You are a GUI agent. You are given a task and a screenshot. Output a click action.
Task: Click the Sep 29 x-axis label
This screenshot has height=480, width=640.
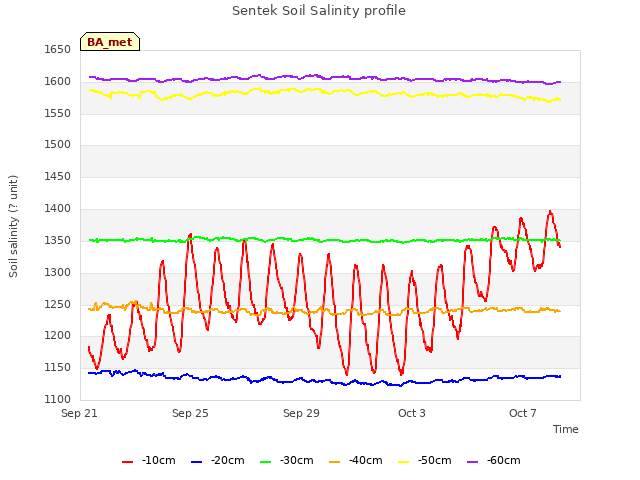point(301,413)
